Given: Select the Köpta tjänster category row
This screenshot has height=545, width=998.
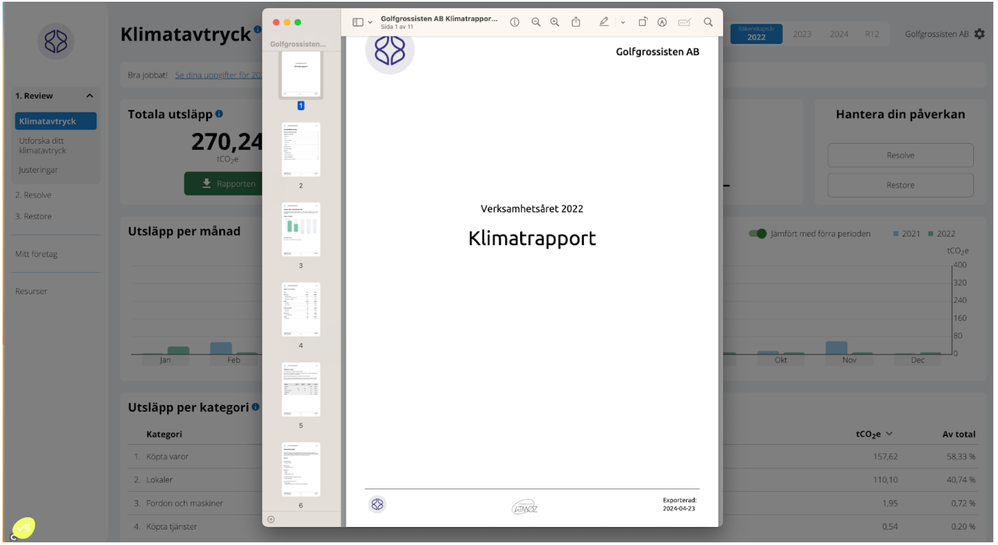Looking at the screenshot, I should pyautogui.click(x=552, y=527).
